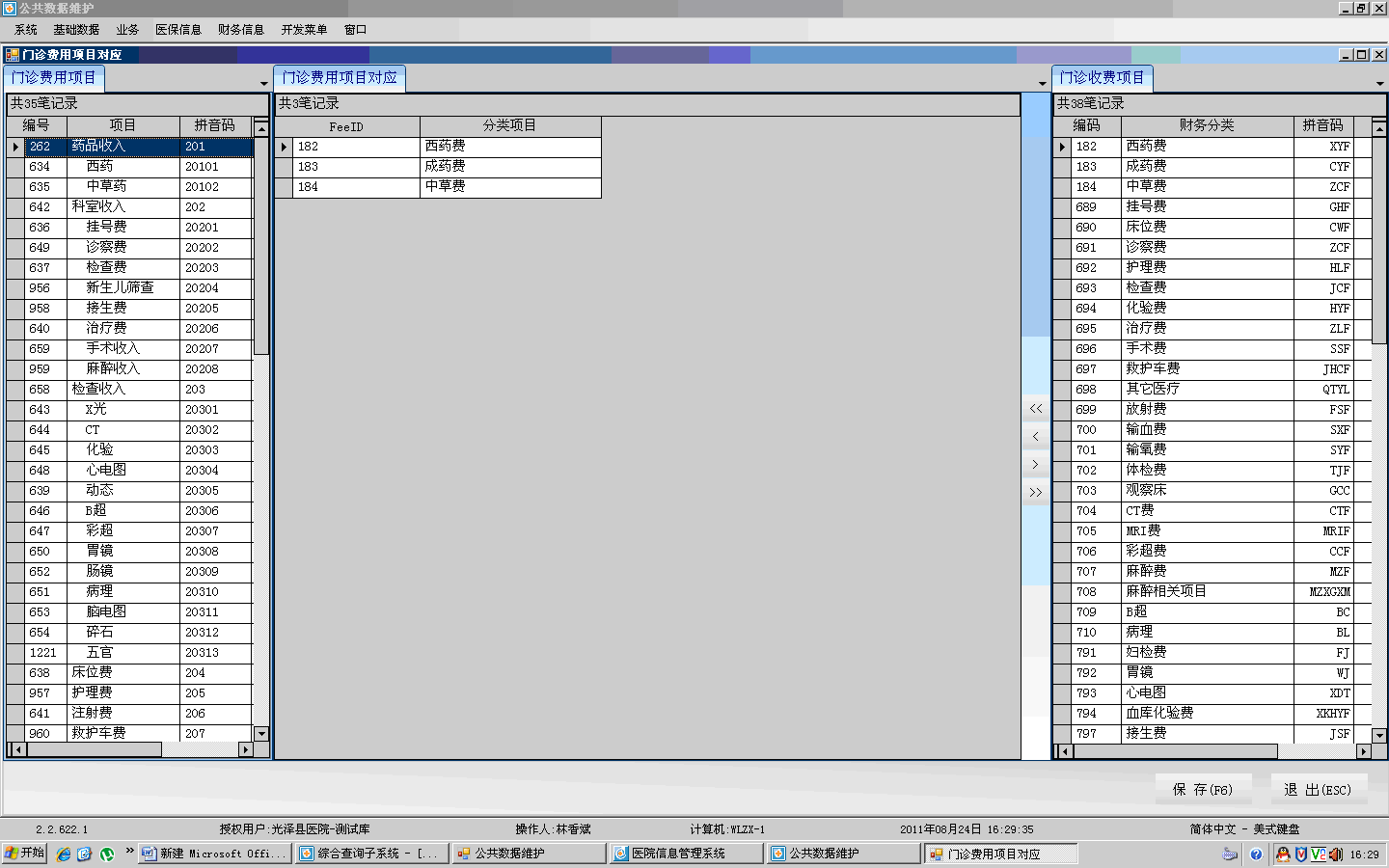Click the 保存(F6) save button
1389x868 pixels.
coord(1204,790)
